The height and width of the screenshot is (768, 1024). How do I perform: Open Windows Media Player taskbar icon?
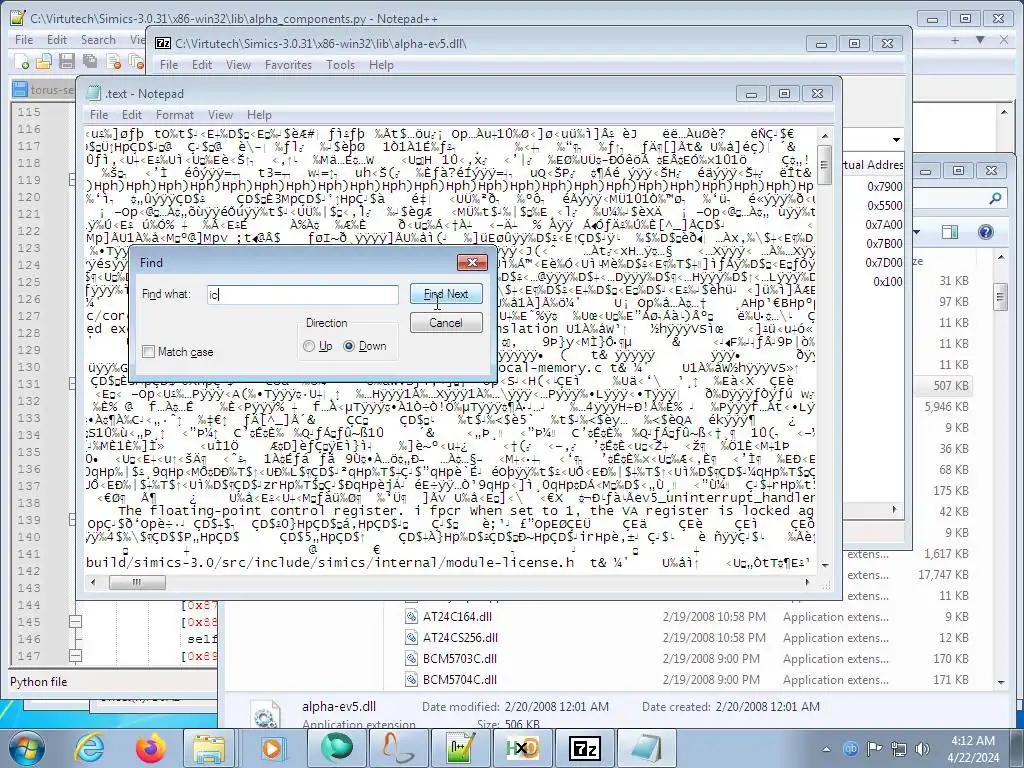pos(272,748)
